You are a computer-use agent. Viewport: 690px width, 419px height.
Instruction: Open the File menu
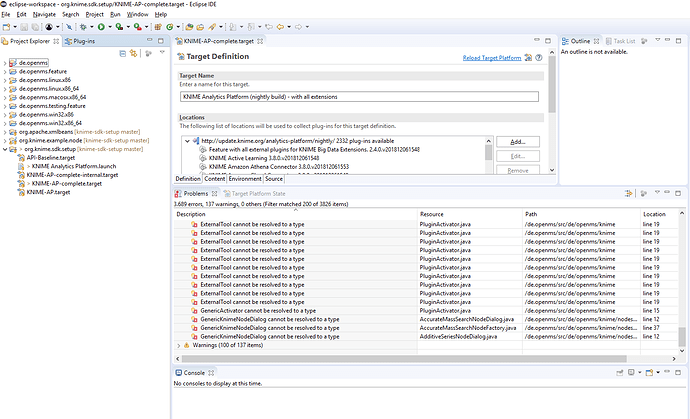point(6,15)
